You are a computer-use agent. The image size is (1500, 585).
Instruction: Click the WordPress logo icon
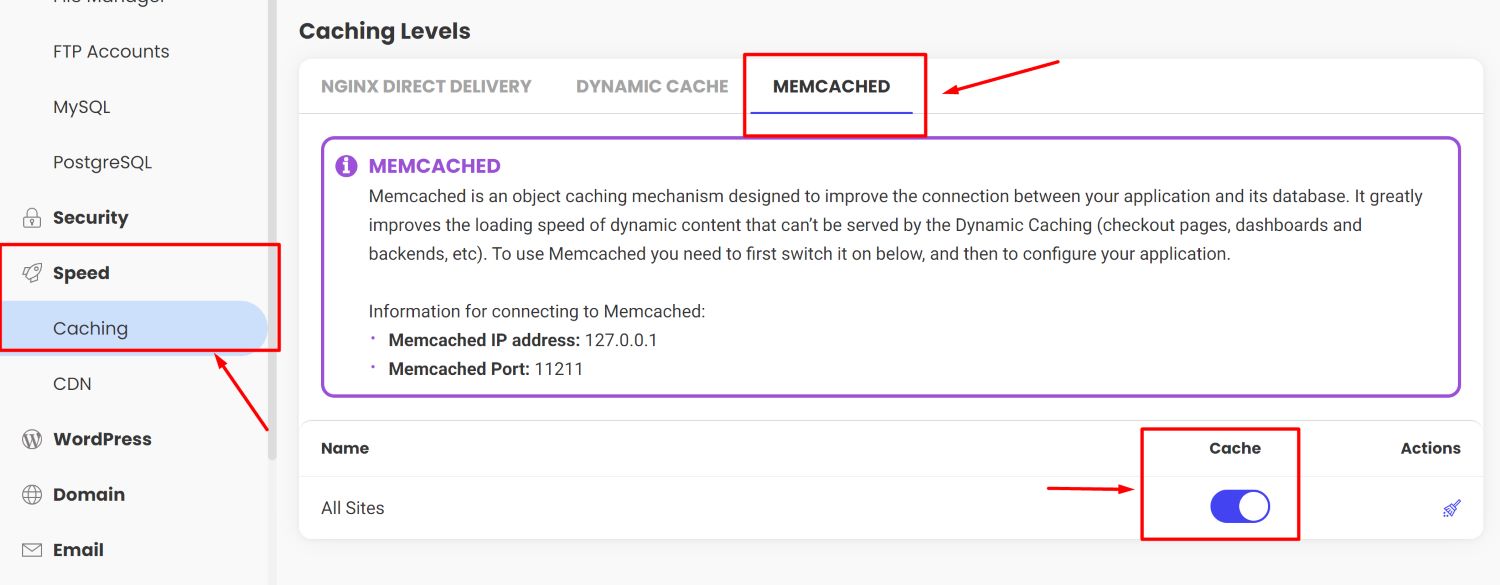32,439
